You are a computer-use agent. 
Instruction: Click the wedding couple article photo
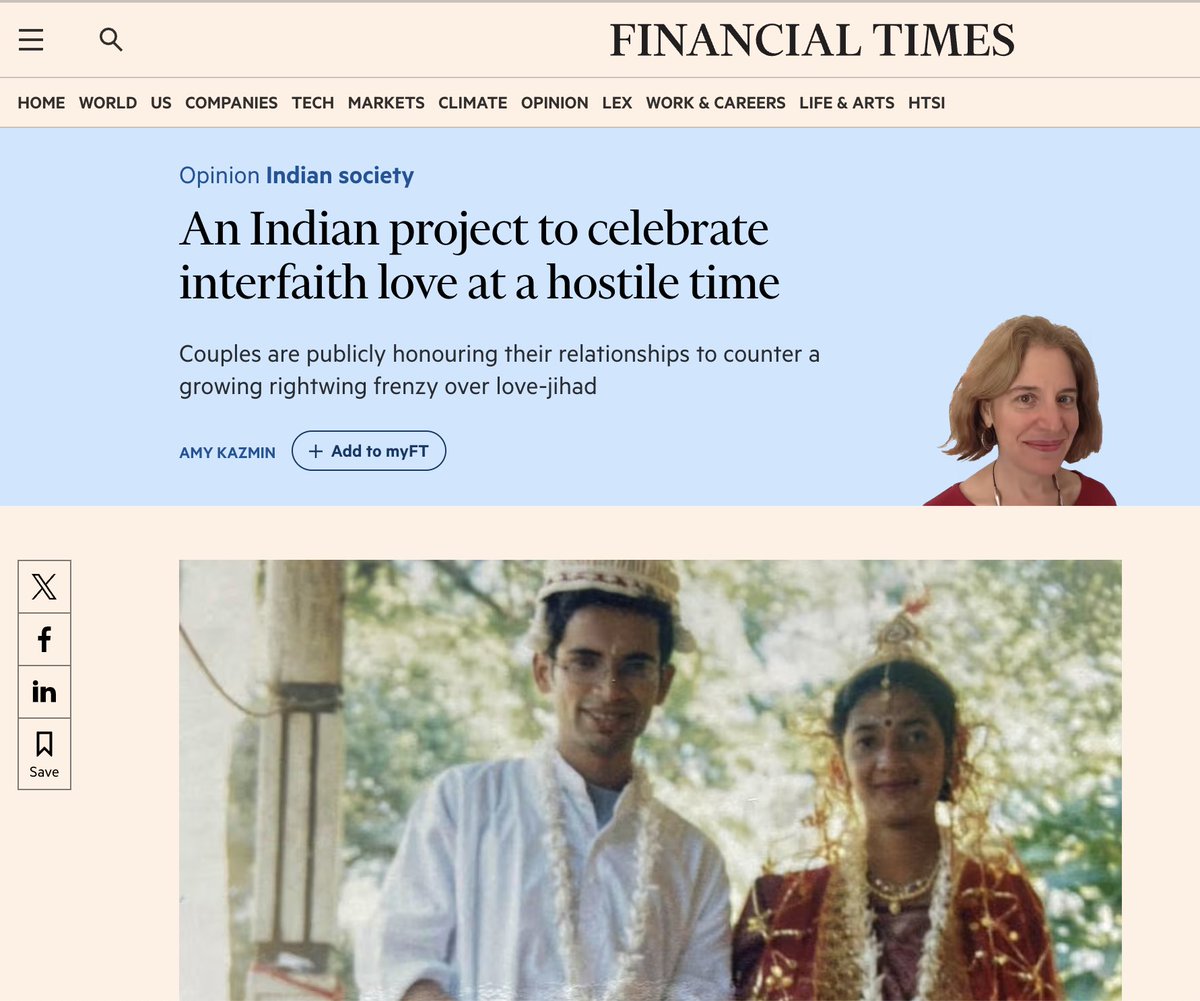(x=650, y=780)
